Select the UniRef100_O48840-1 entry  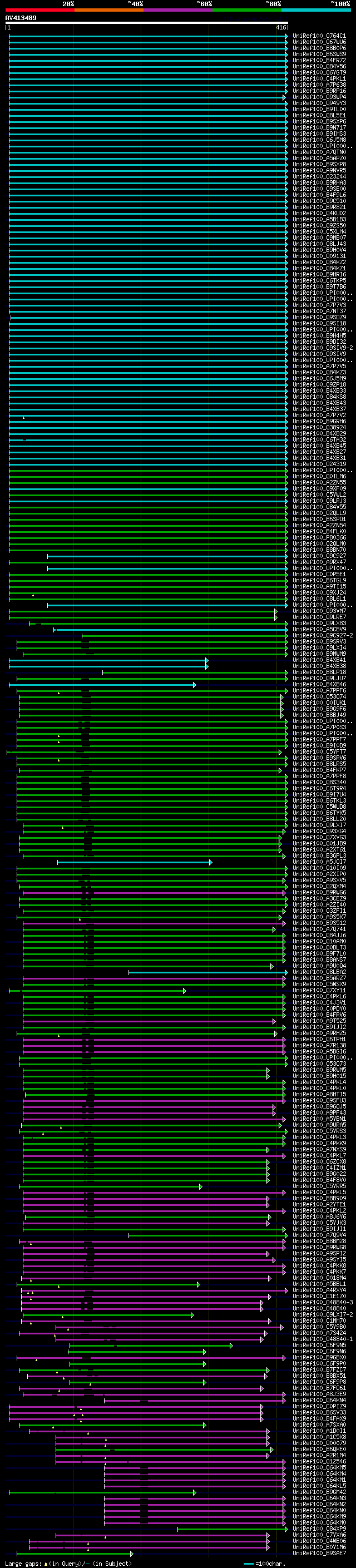(x=323, y=1339)
